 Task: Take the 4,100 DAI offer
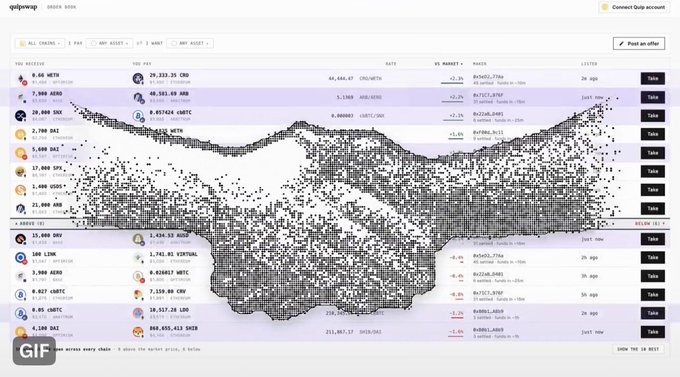[653, 332]
